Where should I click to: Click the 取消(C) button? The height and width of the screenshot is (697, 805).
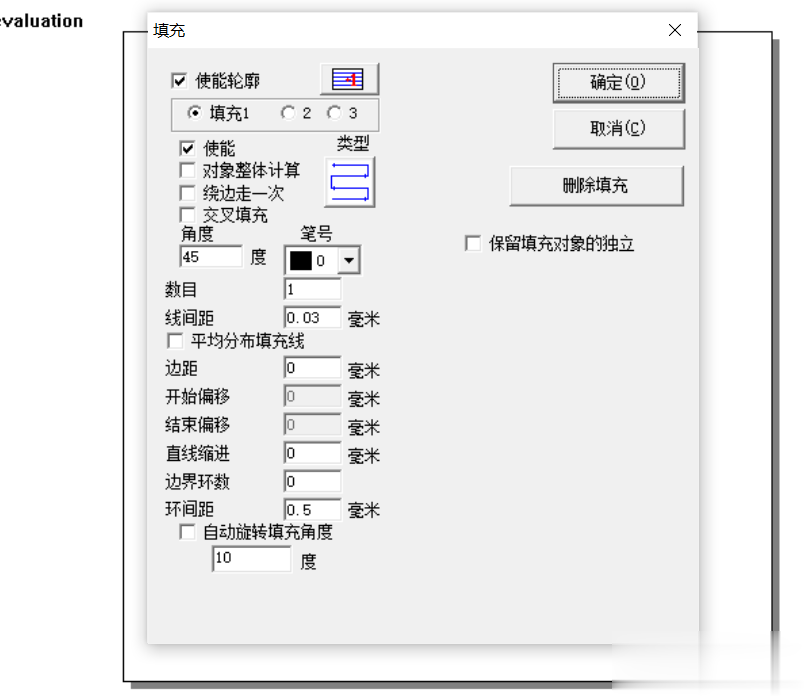pyautogui.click(x=619, y=128)
